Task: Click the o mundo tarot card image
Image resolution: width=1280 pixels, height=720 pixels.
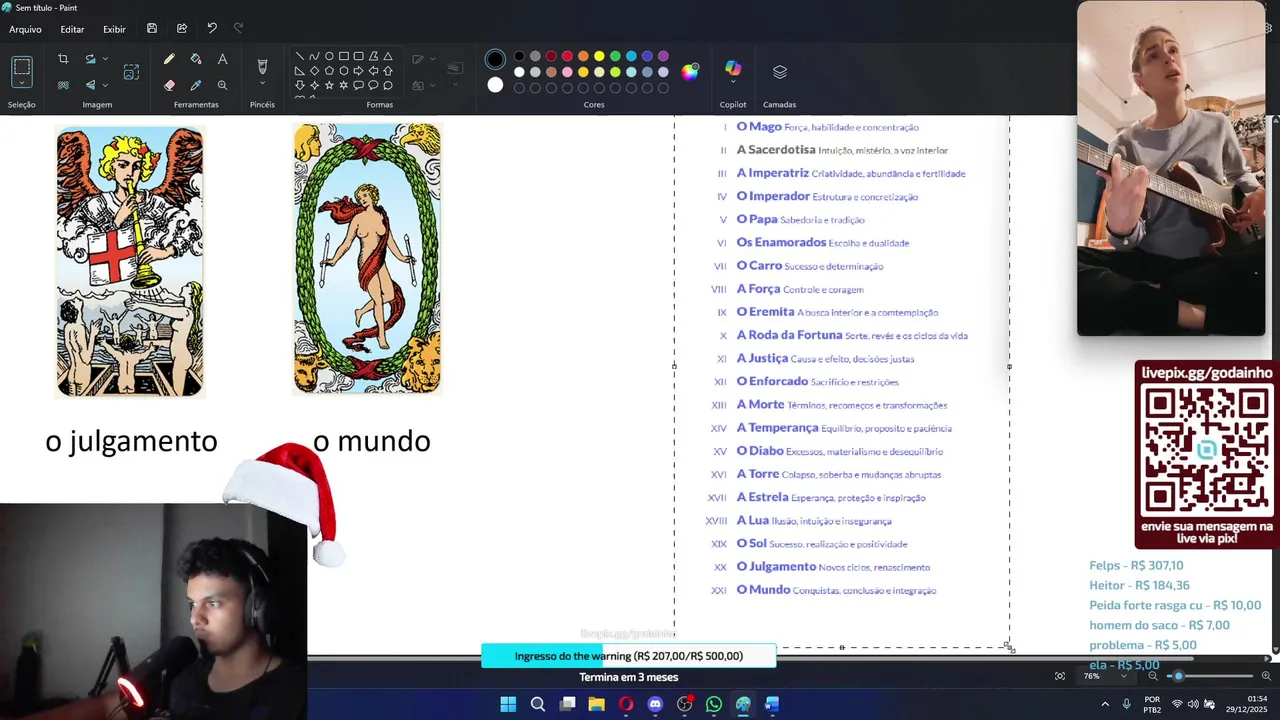Action: click(367, 259)
